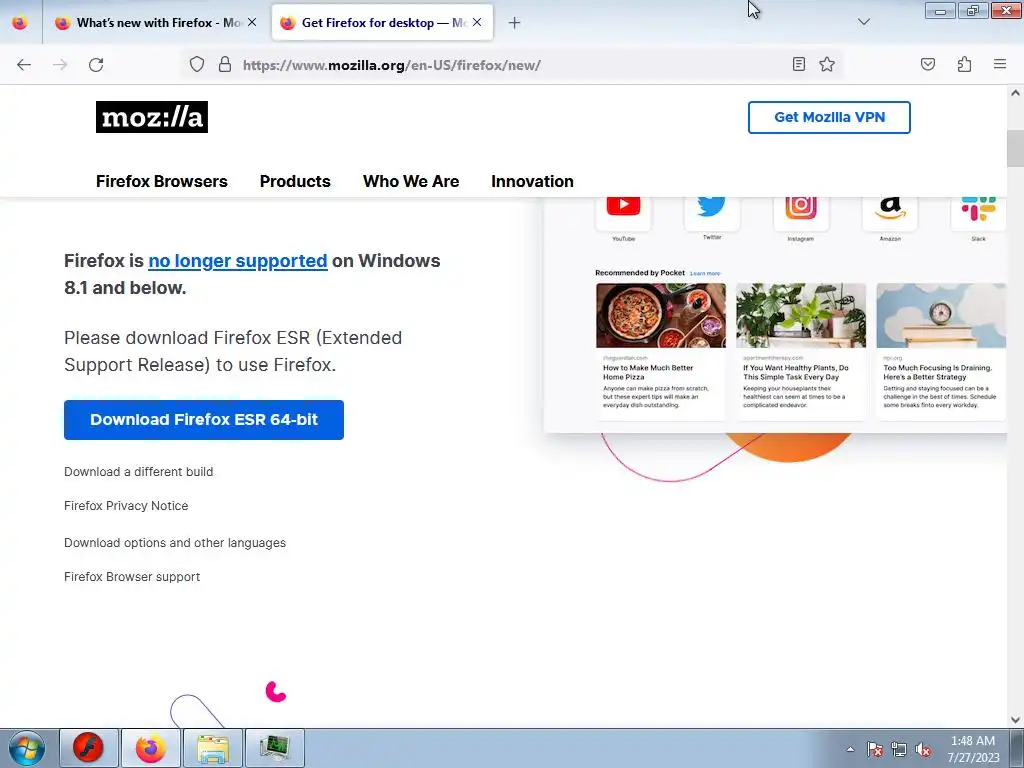
Task: Open the Products navigation menu
Action: click(x=295, y=182)
